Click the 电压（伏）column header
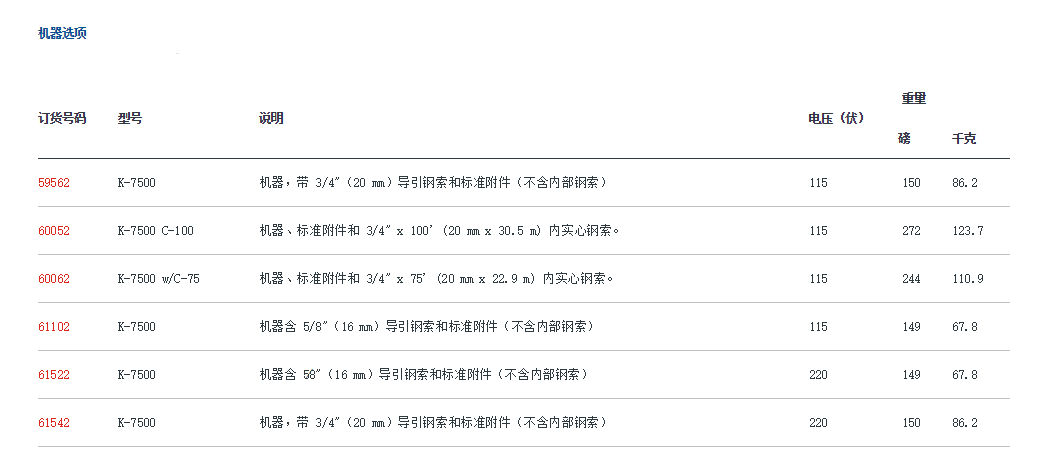This screenshot has width=1043, height=476. (x=836, y=118)
